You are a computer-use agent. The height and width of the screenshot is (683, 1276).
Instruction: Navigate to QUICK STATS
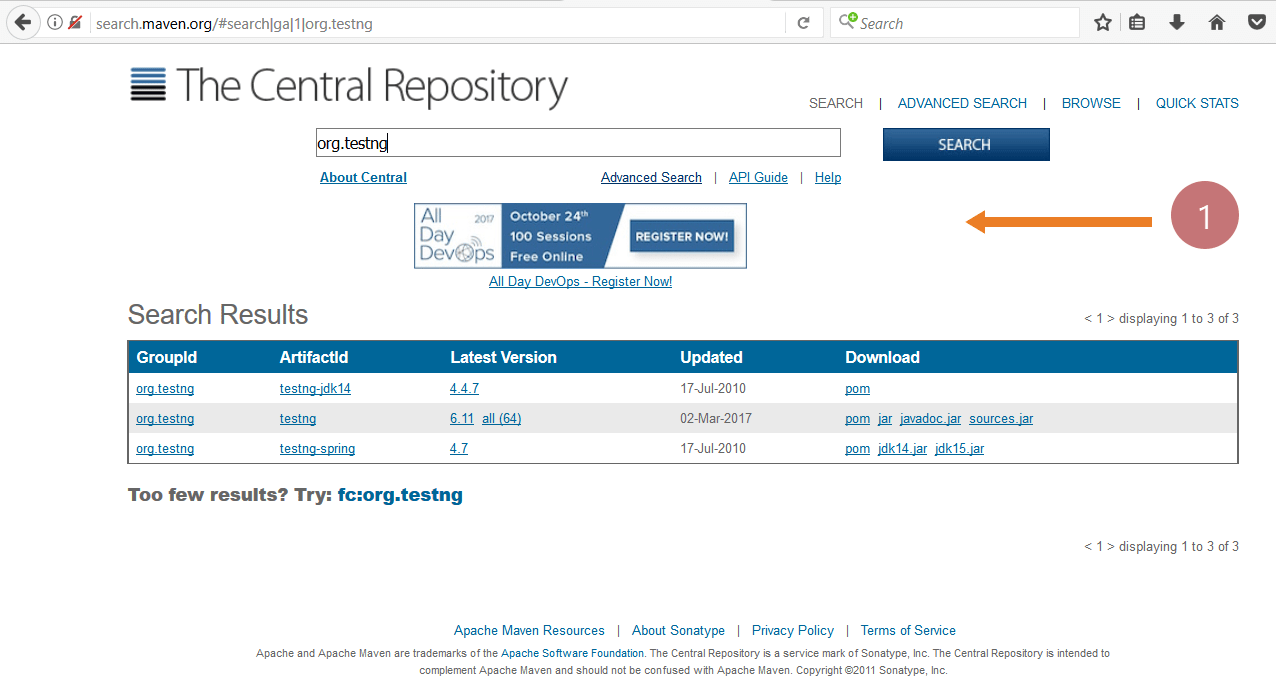point(1197,103)
